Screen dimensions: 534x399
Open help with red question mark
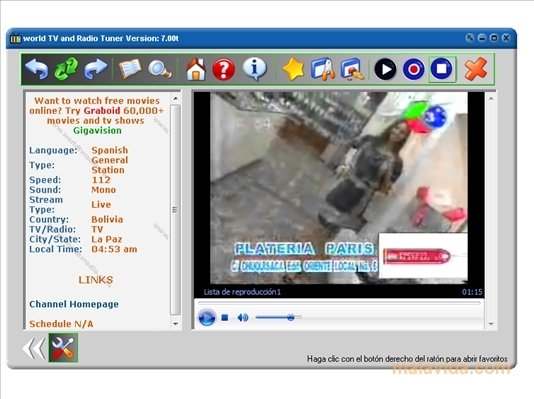[x=223, y=69]
